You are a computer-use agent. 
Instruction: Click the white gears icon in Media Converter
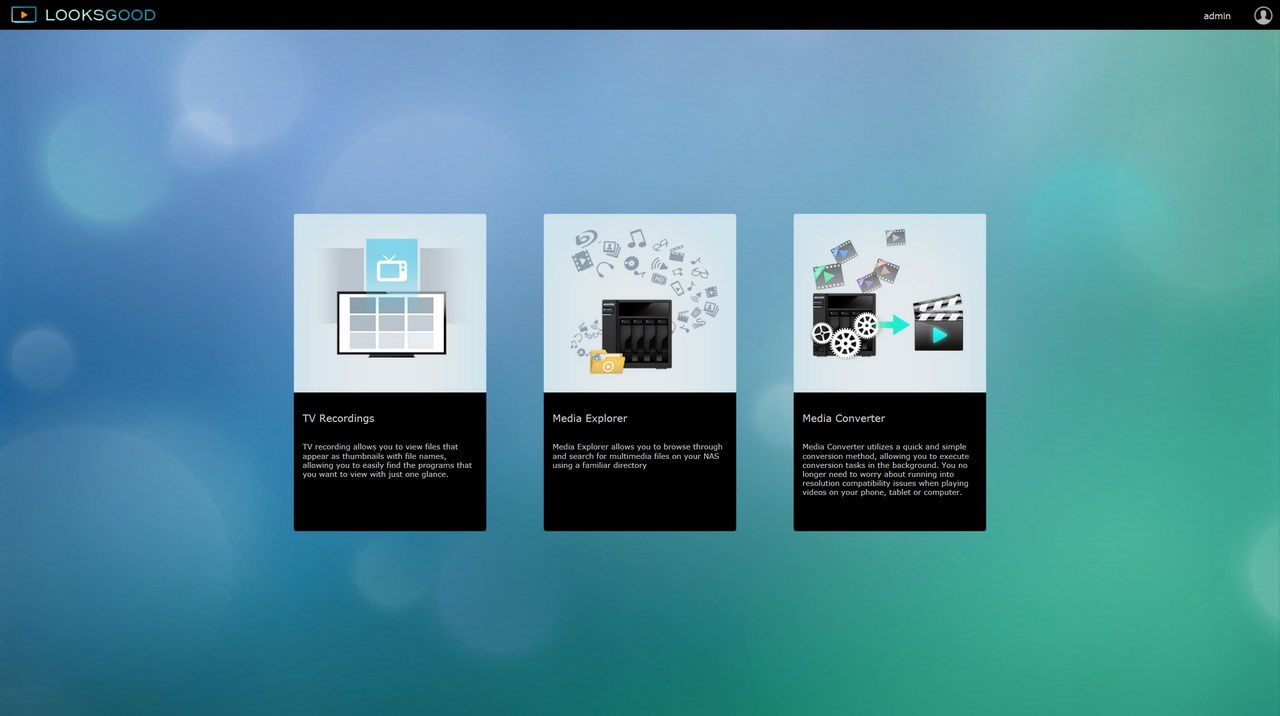[x=845, y=336]
